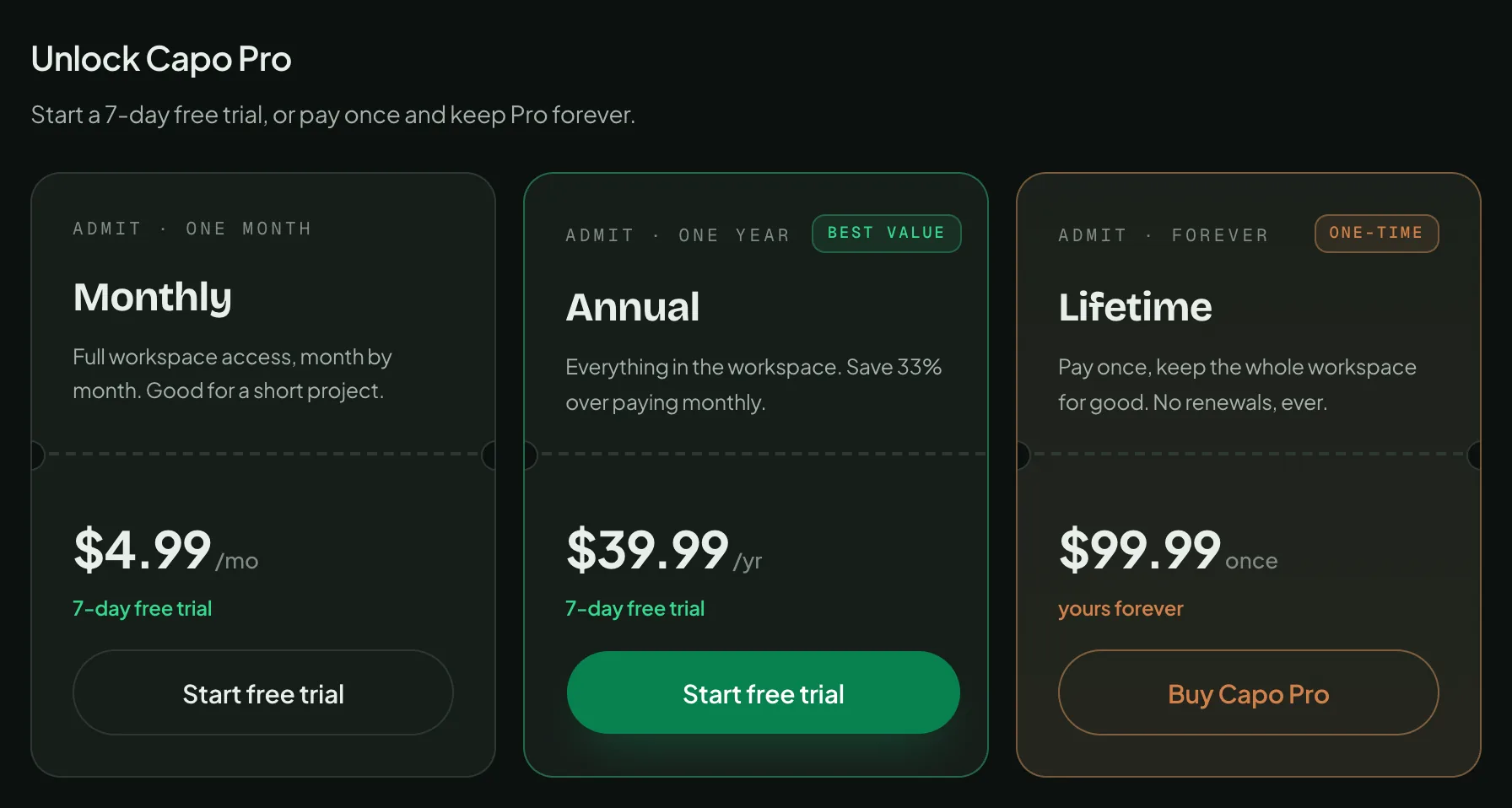Start free trial on Monthly plan

tap(263, 692)
